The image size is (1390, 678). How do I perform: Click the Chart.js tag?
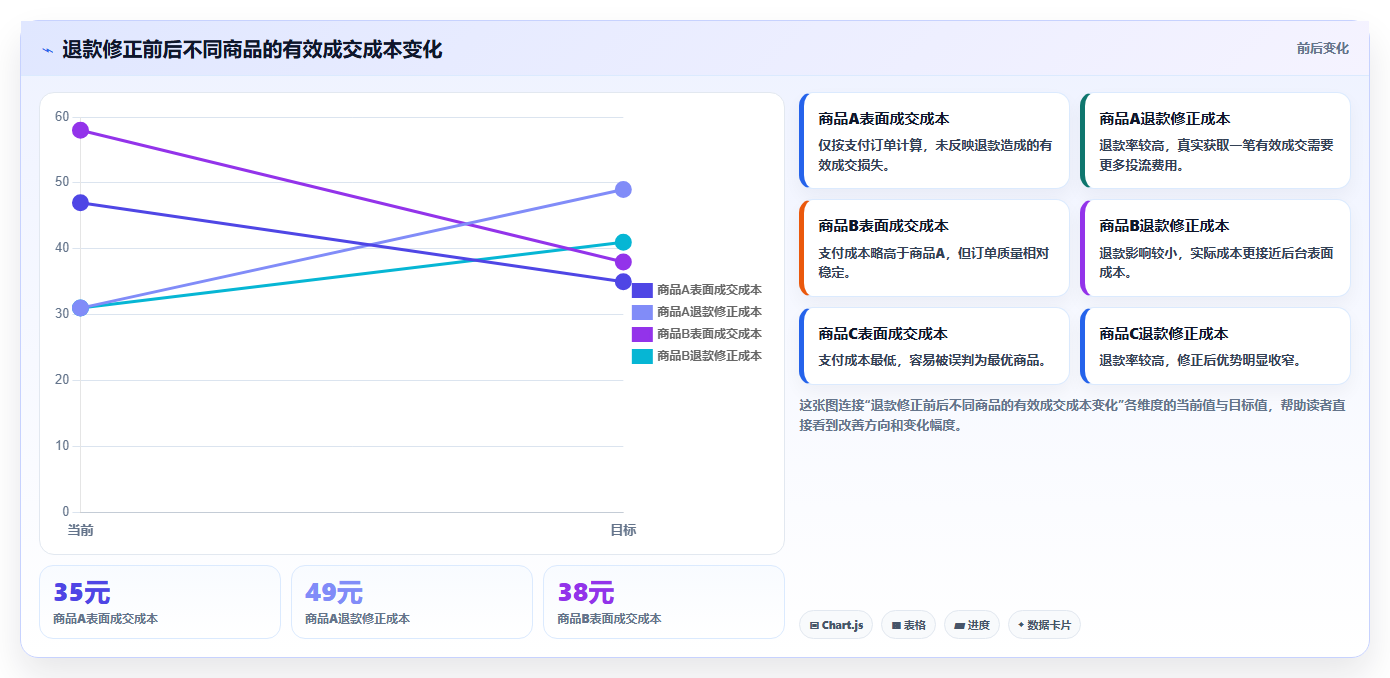pos(836,625)
